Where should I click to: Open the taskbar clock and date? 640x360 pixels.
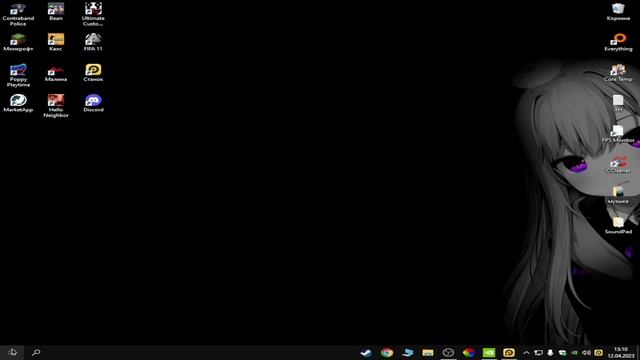pos(621,353)
